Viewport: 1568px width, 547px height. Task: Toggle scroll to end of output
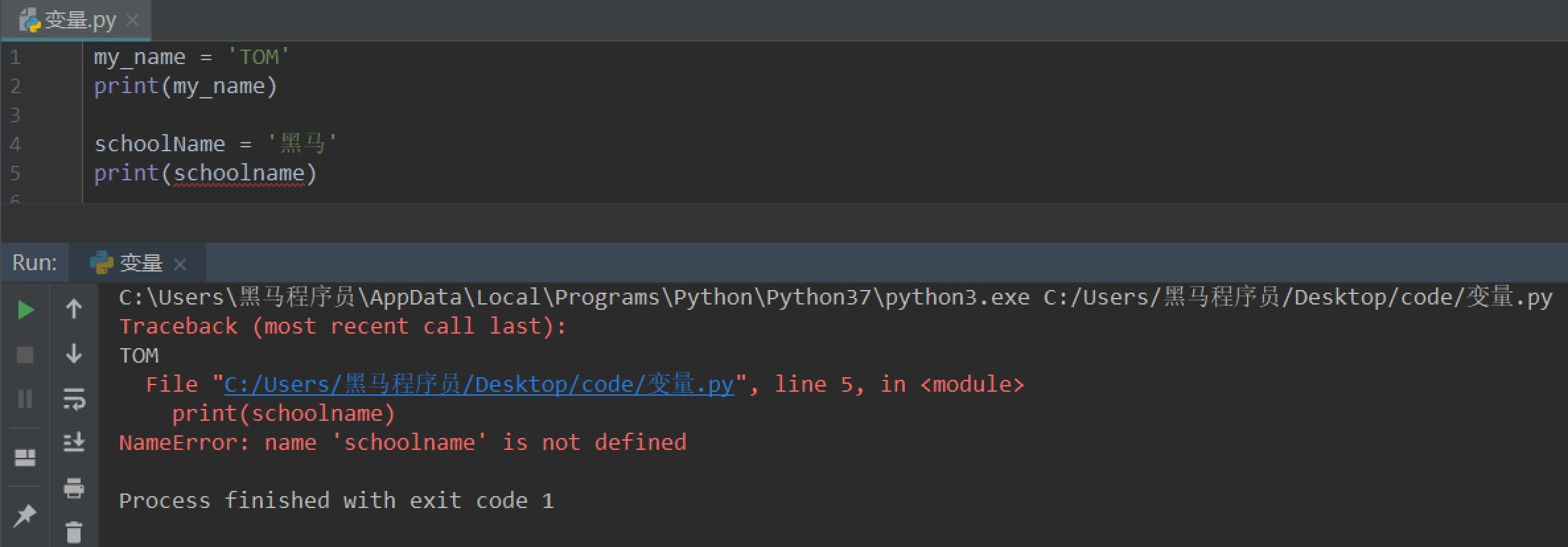74,442
